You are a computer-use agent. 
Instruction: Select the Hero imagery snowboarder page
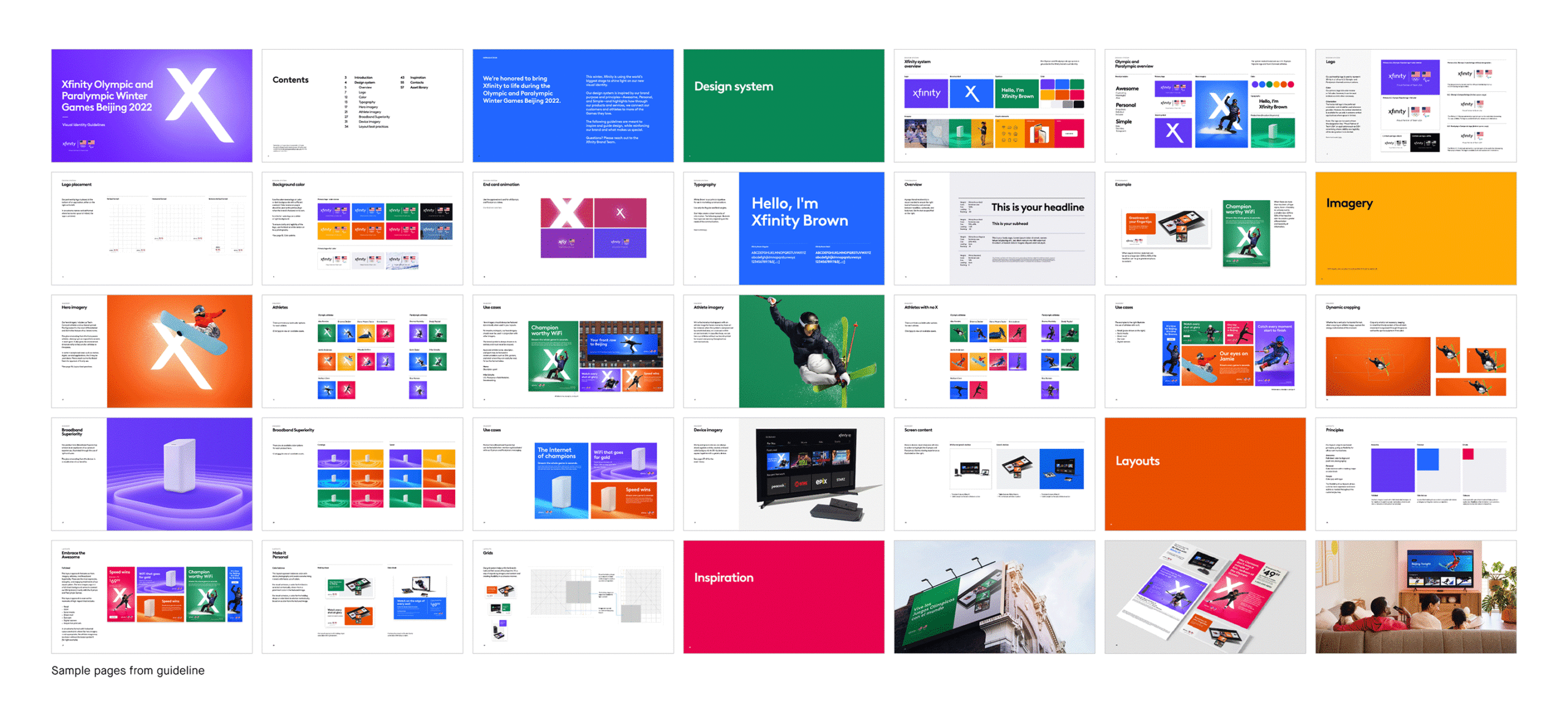[151, 351]
